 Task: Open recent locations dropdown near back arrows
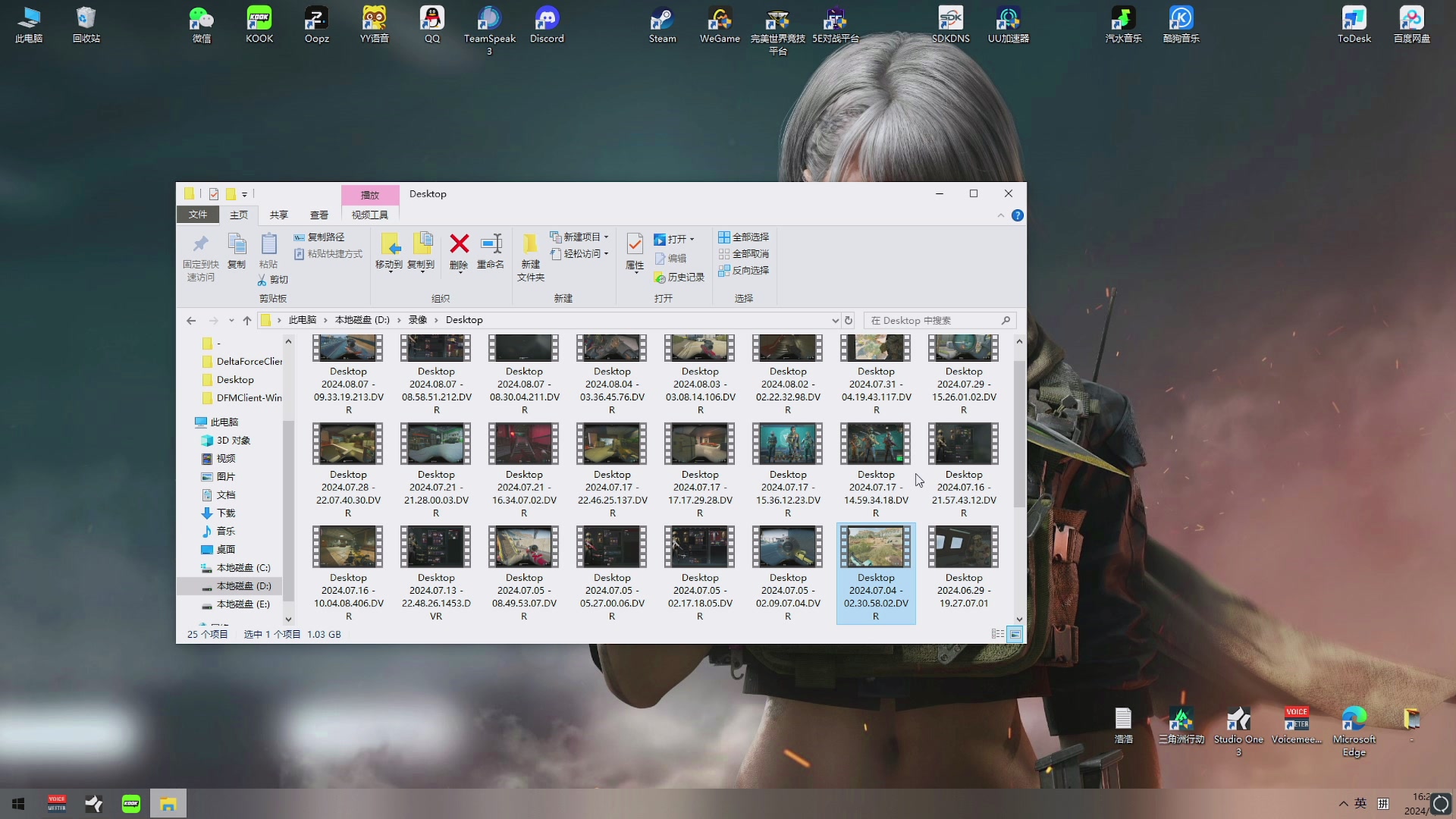tap(231, 320)
